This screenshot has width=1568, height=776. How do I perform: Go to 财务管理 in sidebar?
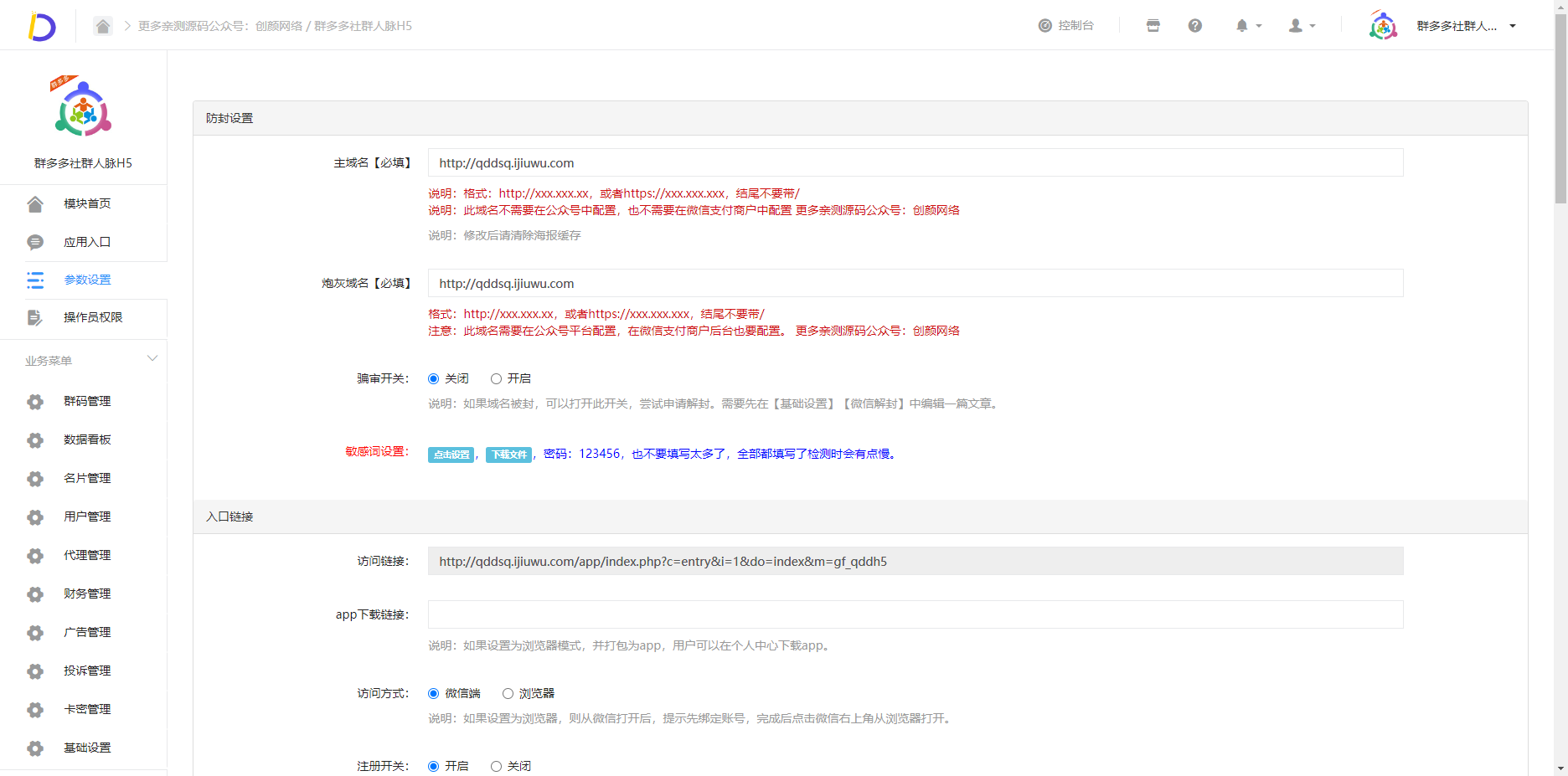pos(87,594)
